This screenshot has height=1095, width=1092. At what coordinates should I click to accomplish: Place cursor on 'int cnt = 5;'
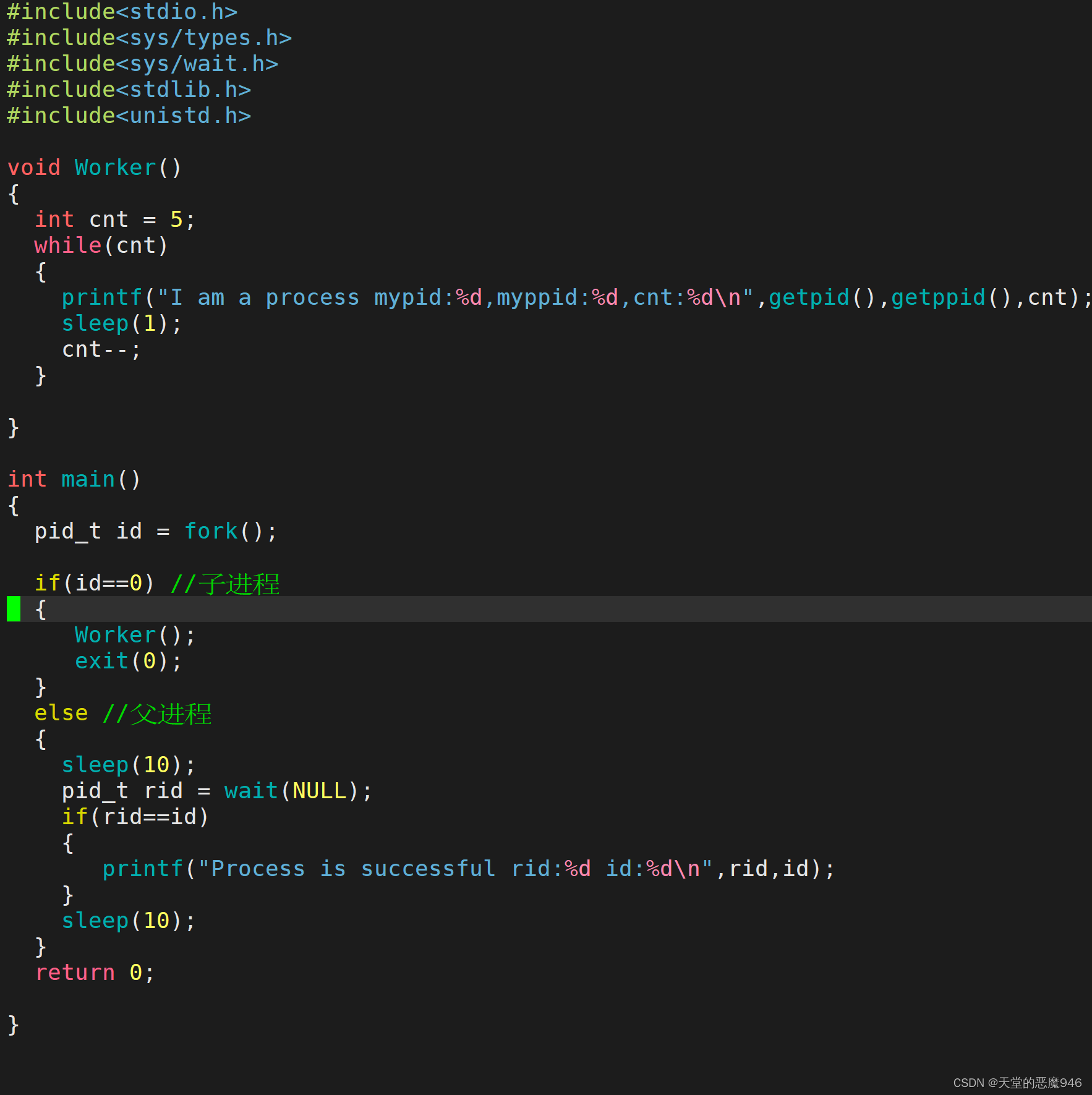pos(115,219)
